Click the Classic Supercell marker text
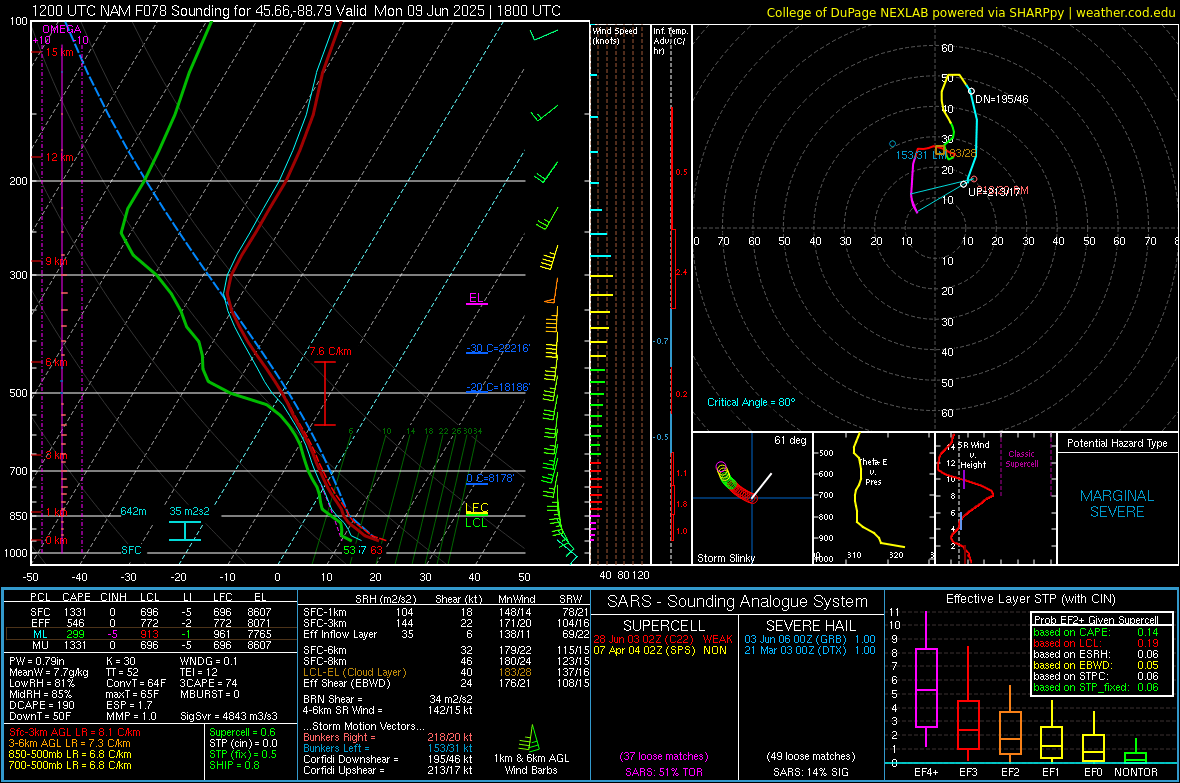This screenshot has height=783, width=1180. click(x=1021, y=459)
